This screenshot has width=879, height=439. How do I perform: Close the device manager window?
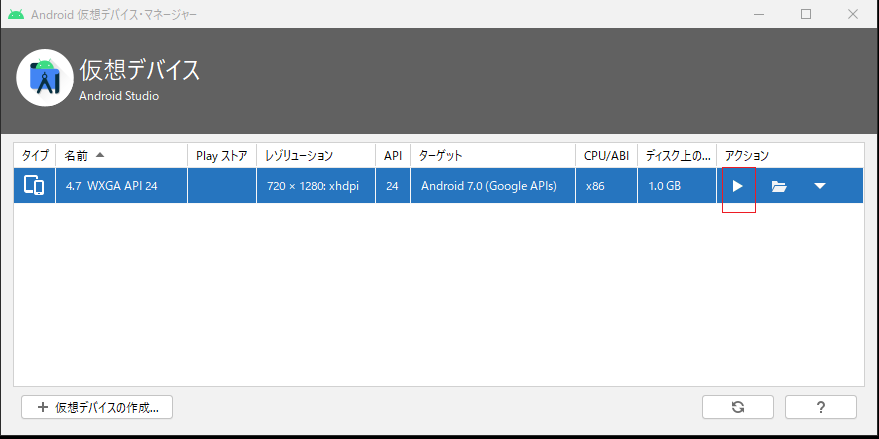853,14
